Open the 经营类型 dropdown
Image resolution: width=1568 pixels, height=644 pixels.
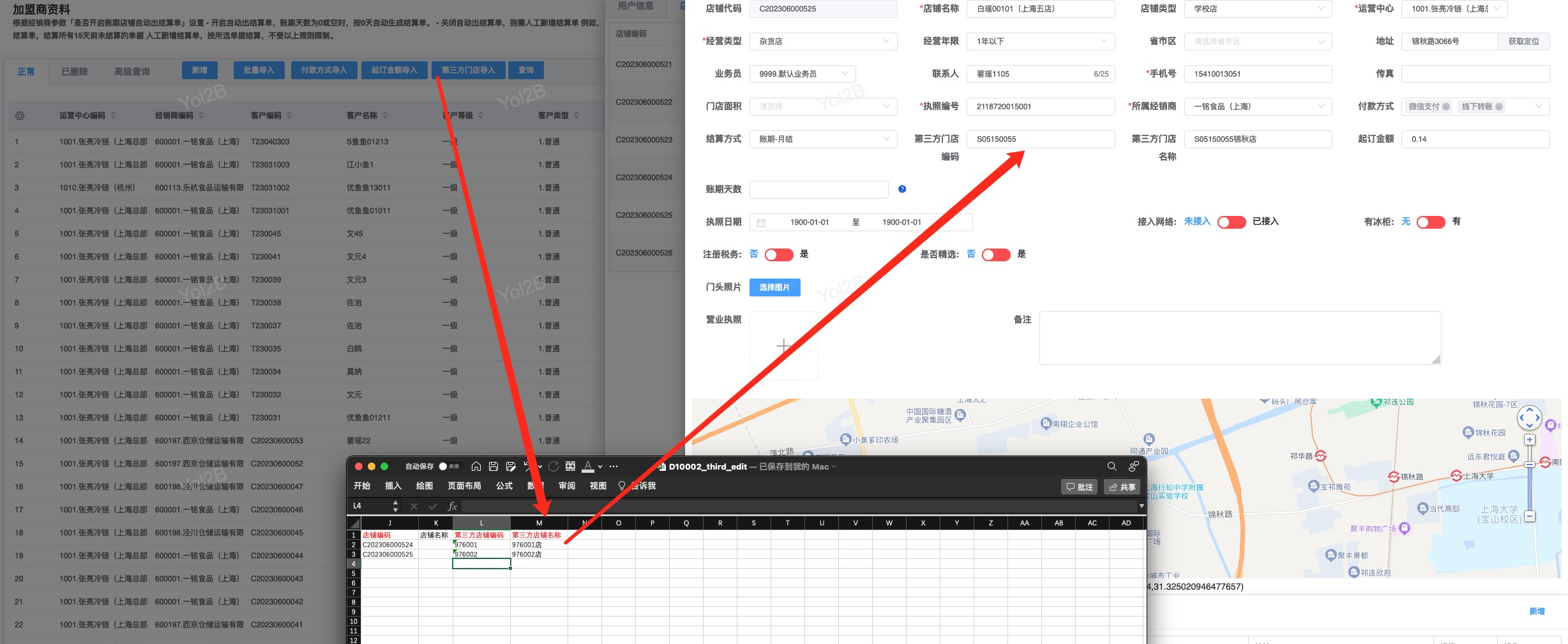[824, 42]
